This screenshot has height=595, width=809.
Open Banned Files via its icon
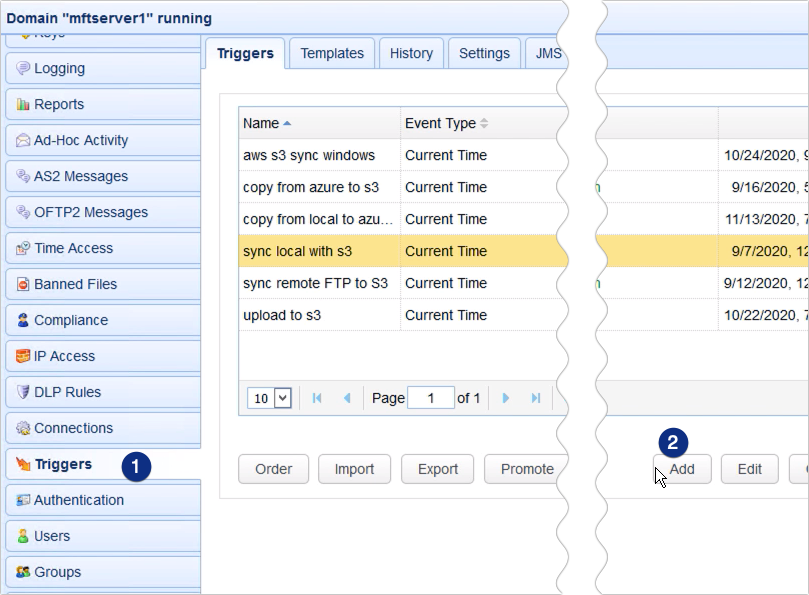pos(23,285)
